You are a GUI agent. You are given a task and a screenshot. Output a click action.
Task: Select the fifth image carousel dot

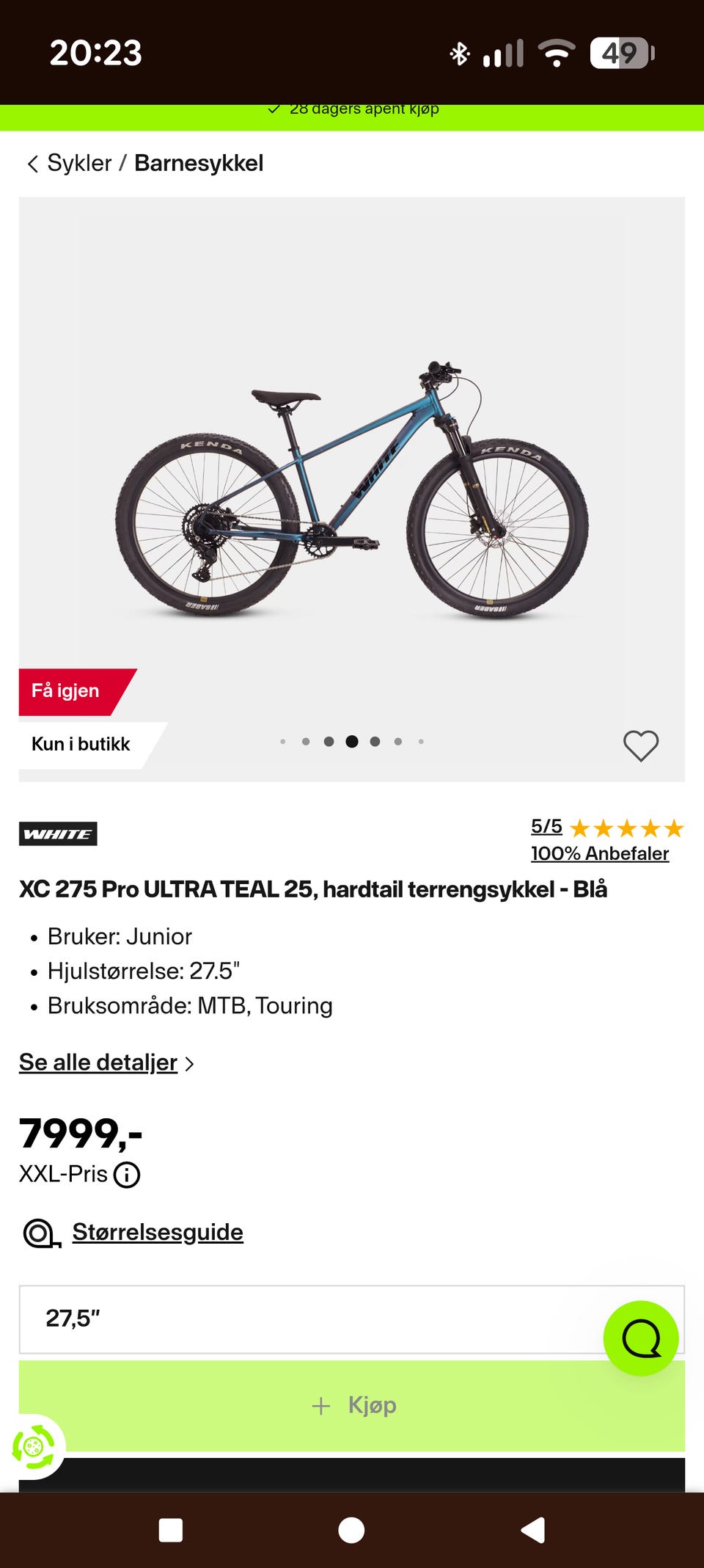coord(375,741)
